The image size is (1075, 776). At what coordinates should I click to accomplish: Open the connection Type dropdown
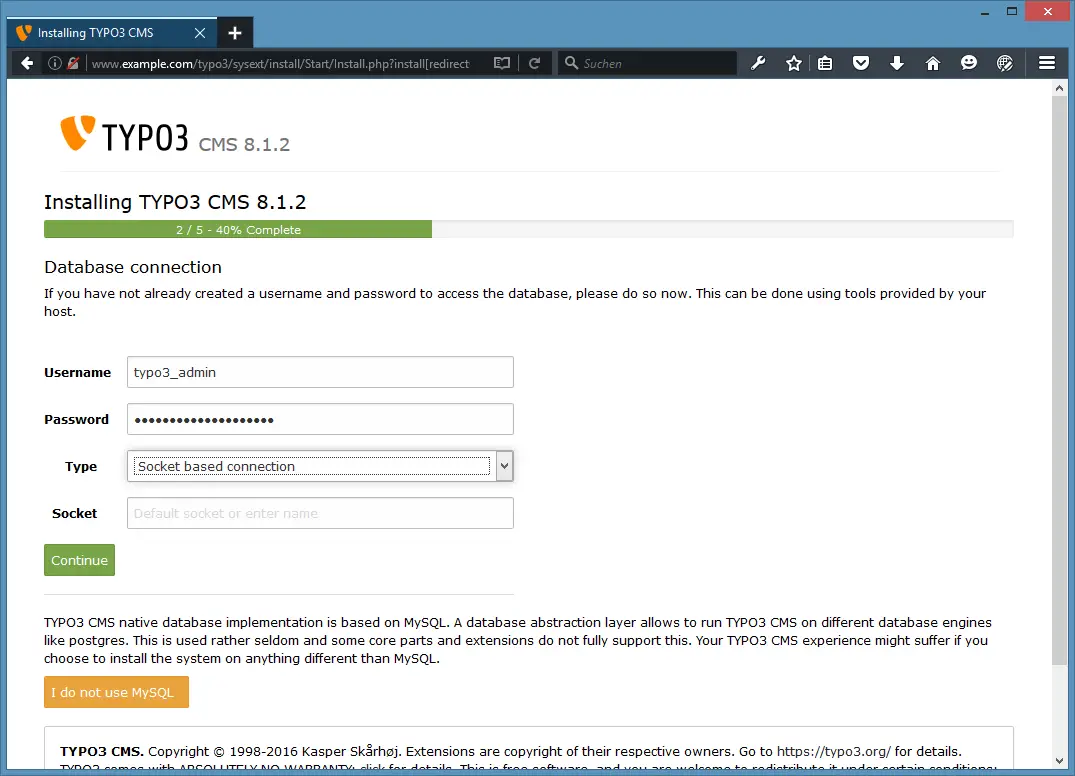coord(320,466)
